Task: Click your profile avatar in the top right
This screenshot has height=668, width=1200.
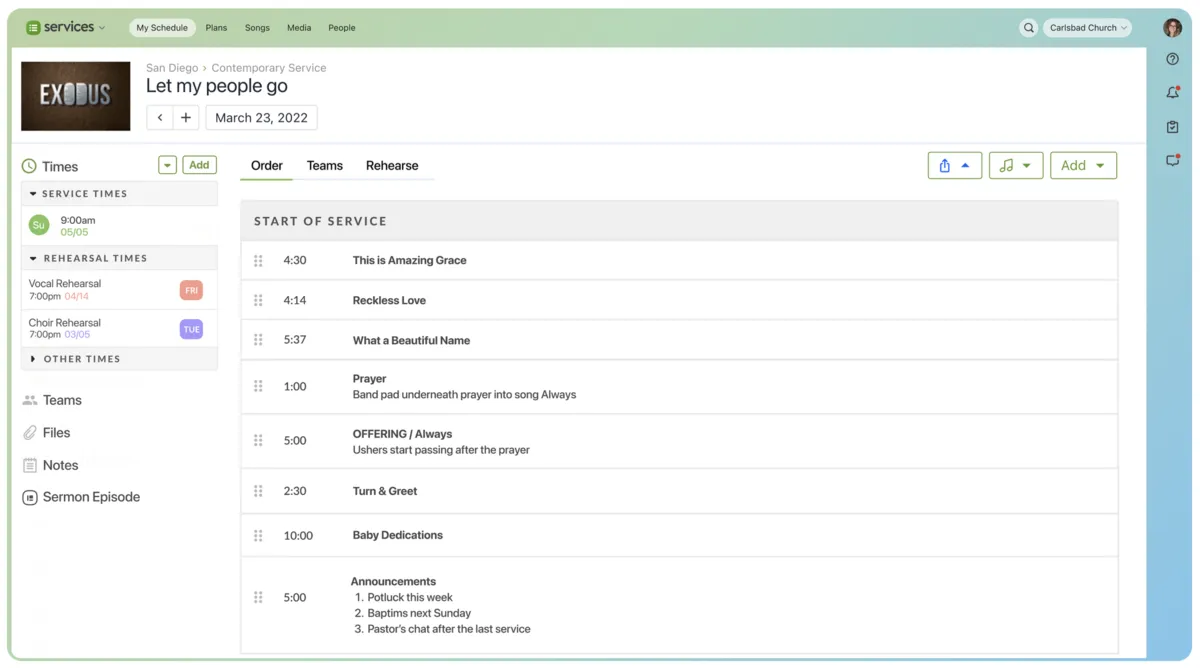Action: [1171, 27]
